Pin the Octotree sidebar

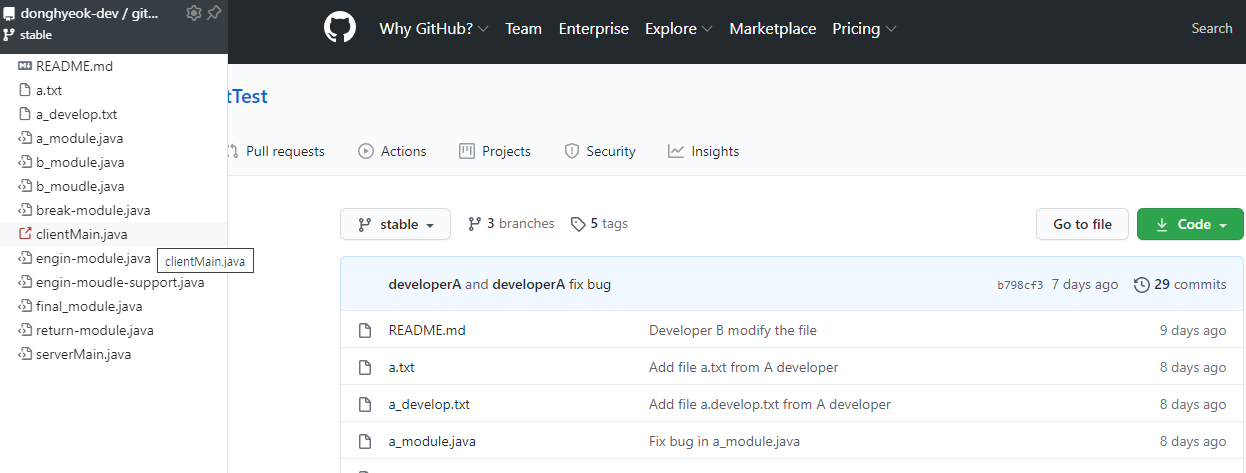click(x=214, y=13)
